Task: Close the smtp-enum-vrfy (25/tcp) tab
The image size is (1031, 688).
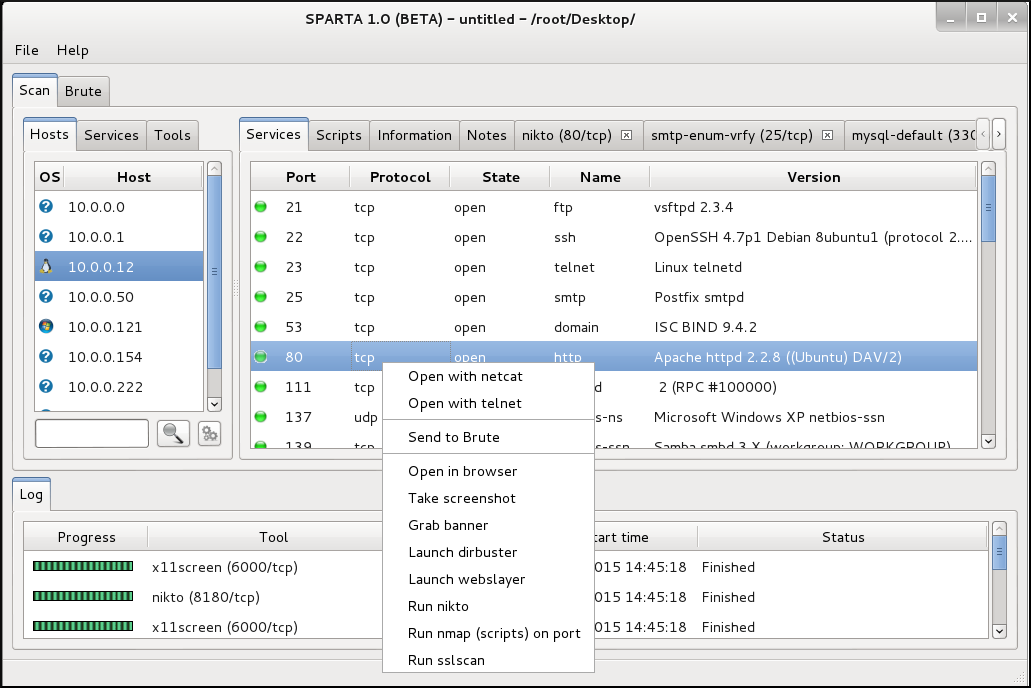Action: click(x=828, y=135)
